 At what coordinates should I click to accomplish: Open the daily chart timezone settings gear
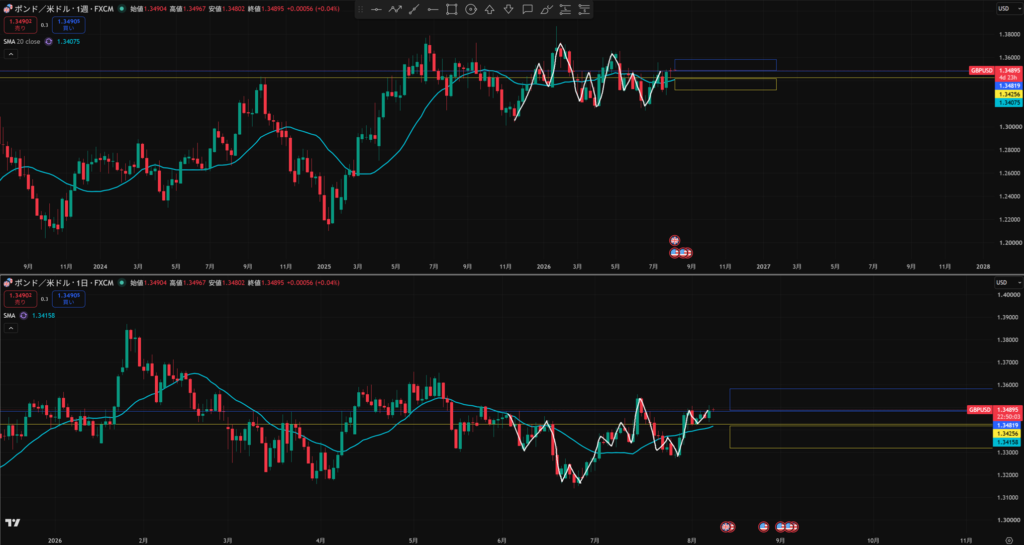tap(1009, 540)
